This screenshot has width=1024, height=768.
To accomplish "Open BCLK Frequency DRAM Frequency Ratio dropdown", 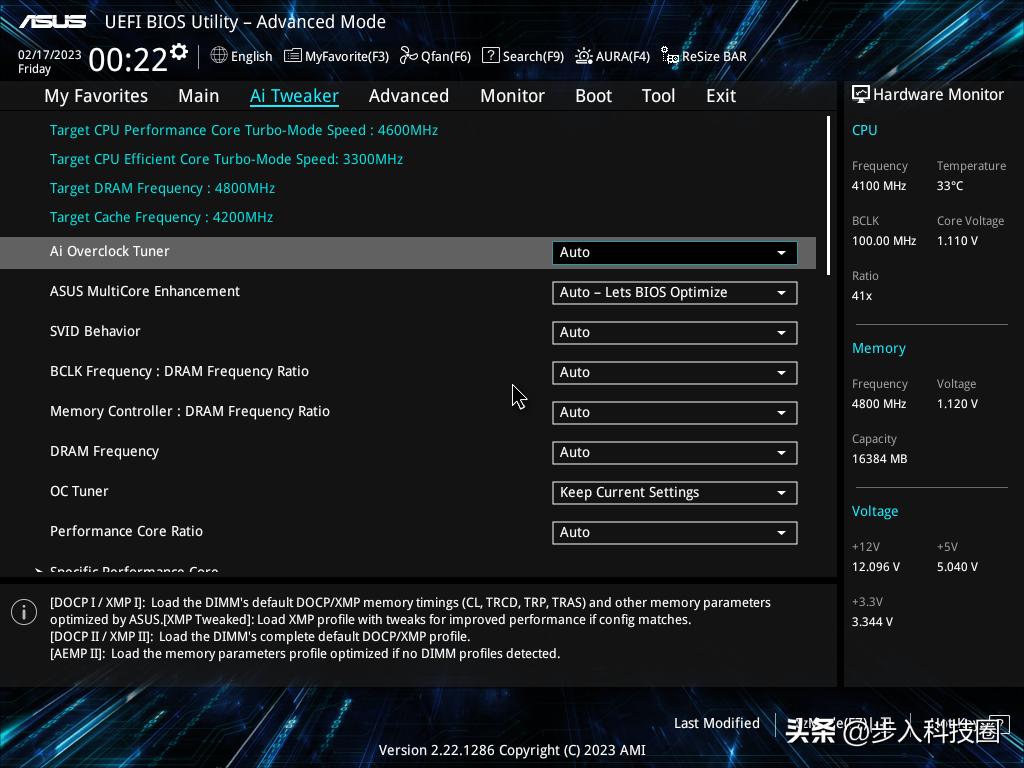I will click(x=675, y=372).
